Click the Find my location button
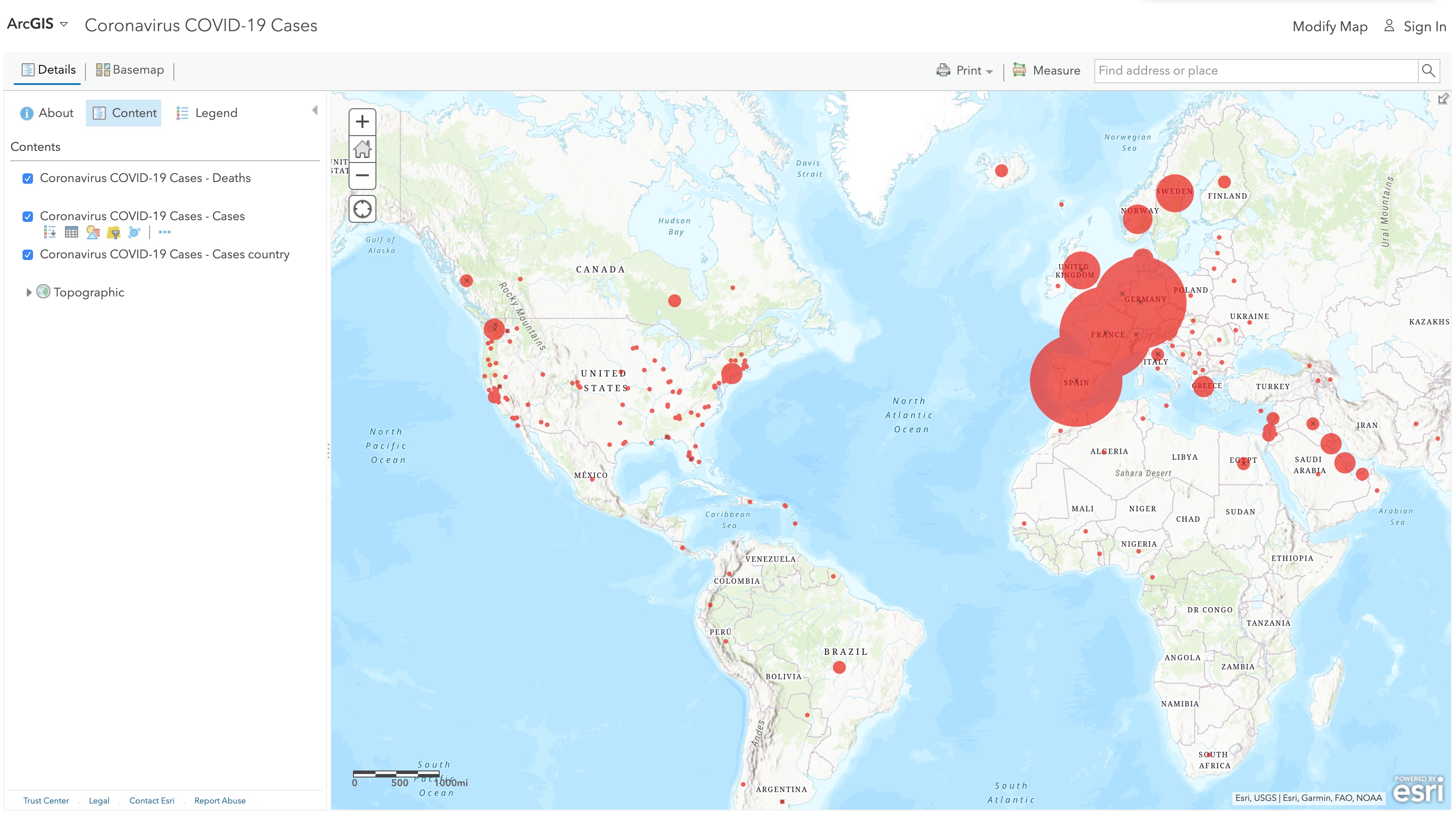 [362, 209]
